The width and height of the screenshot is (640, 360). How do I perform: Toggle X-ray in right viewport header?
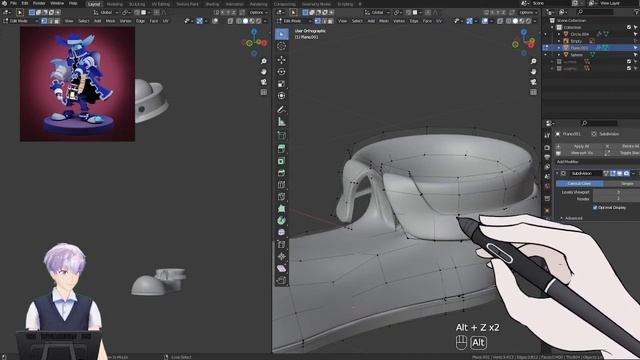(500, 21)
